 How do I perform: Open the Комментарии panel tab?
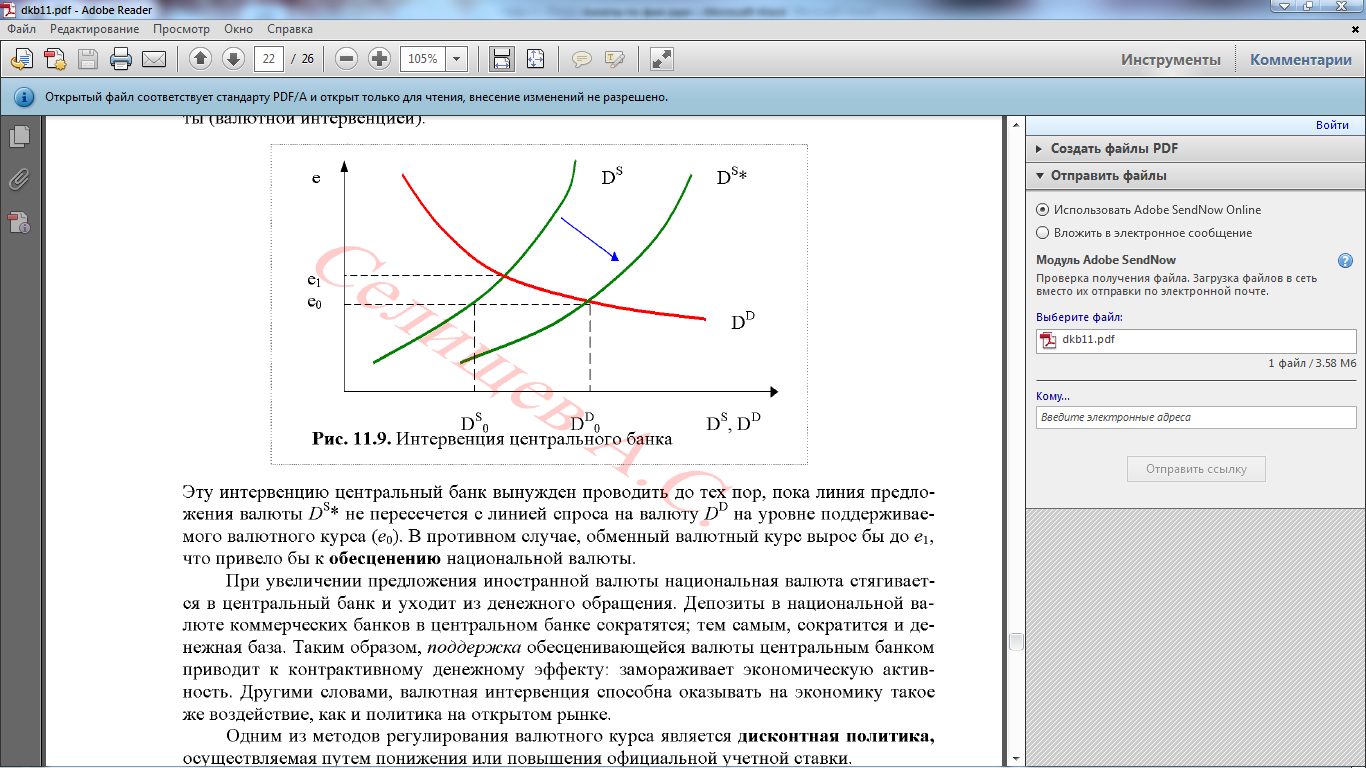pyautogui.click(x=1300, y=59)
